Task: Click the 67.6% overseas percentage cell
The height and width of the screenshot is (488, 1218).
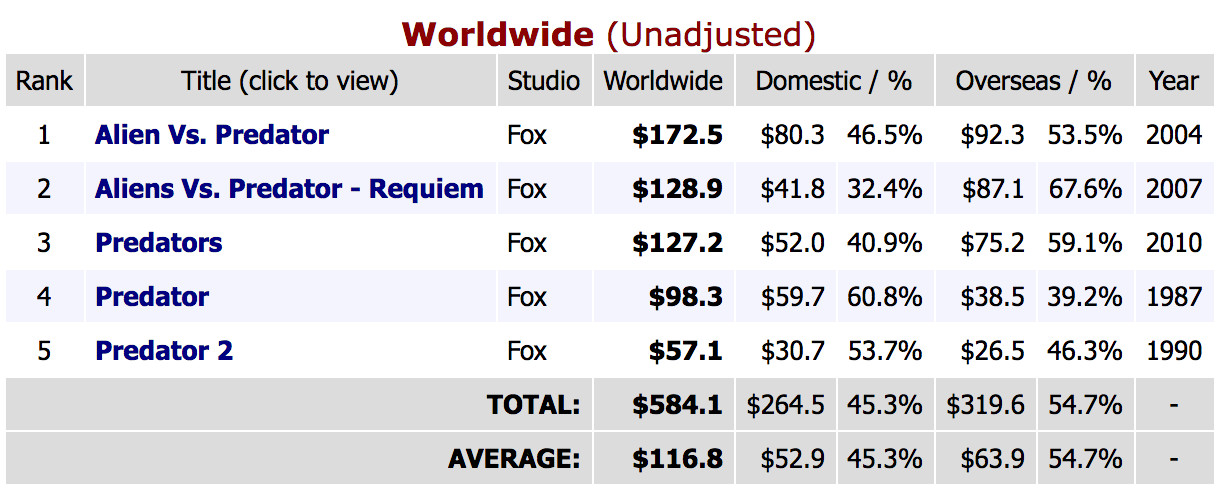Action: [1085, 189]
